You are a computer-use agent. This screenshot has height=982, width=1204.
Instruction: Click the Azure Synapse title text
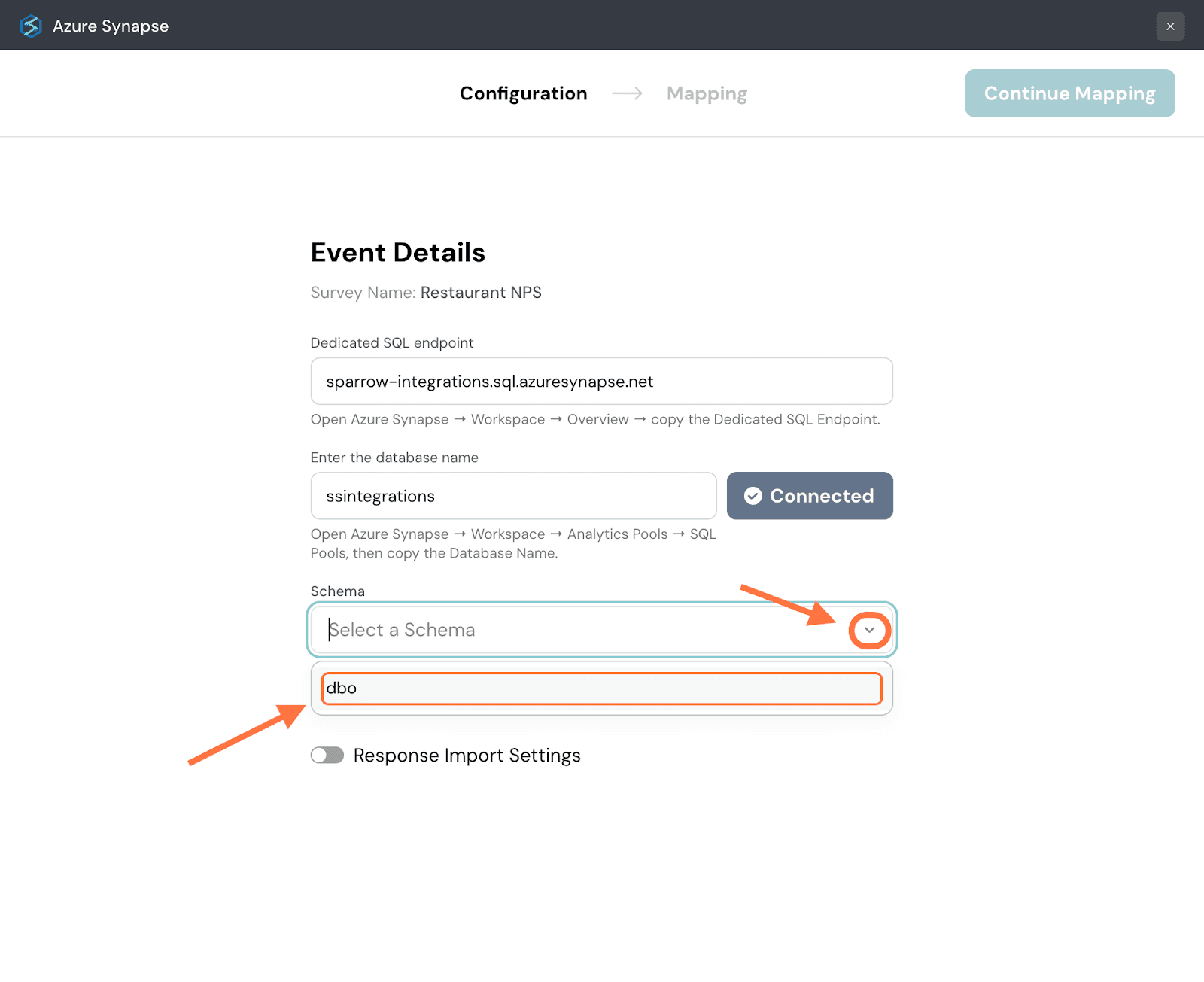111,26
